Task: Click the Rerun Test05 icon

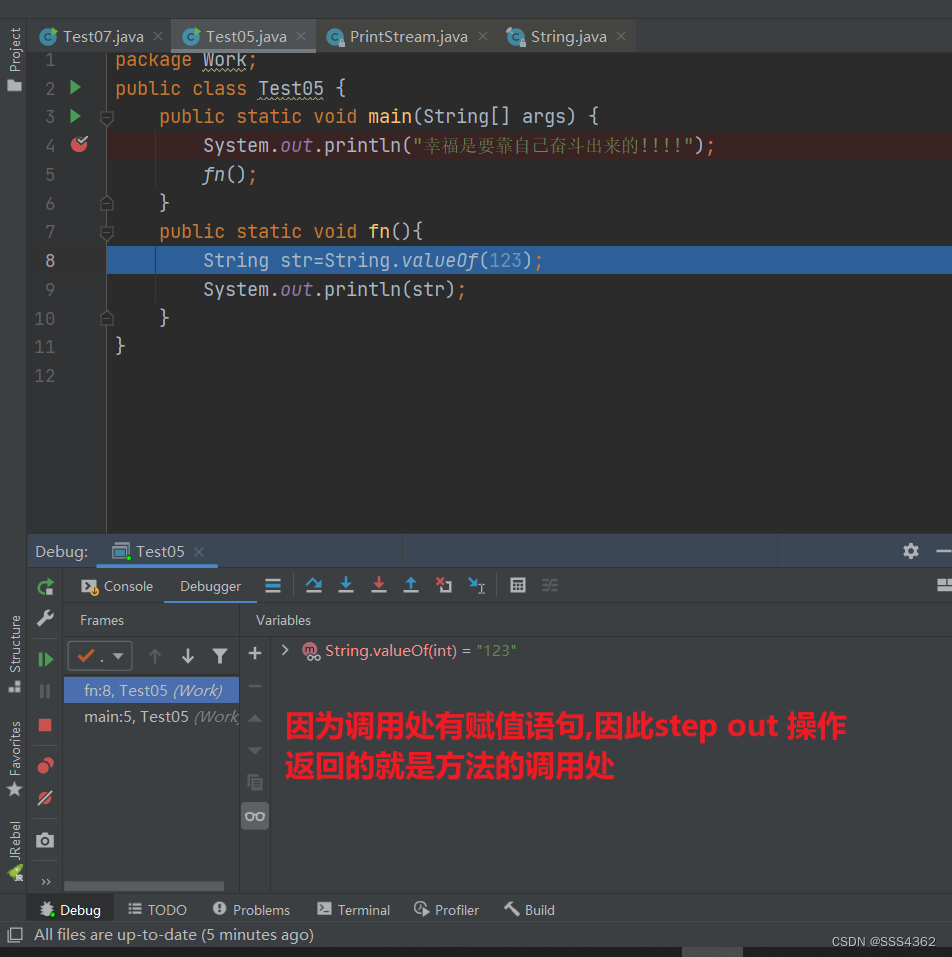Action: click(45, 587)
